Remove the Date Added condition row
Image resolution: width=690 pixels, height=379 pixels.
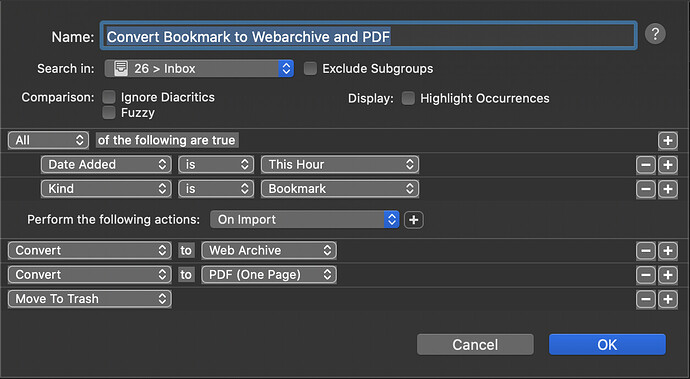[646, 165]
